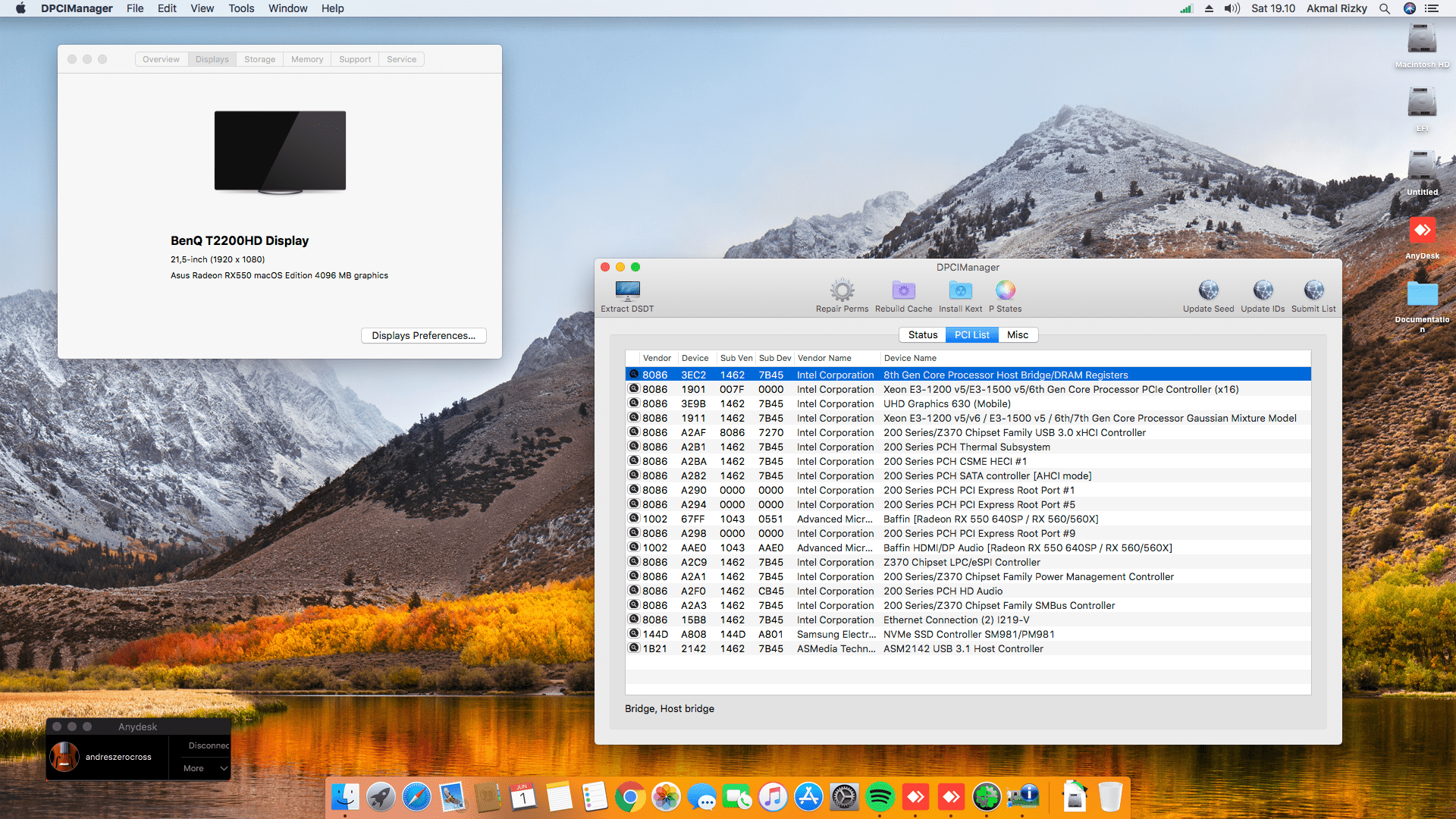Image resolution: width=1456 pixels, height=819 pixels.
Task: Click Disconnect in Anydesk panel
Action: point(208,745)
